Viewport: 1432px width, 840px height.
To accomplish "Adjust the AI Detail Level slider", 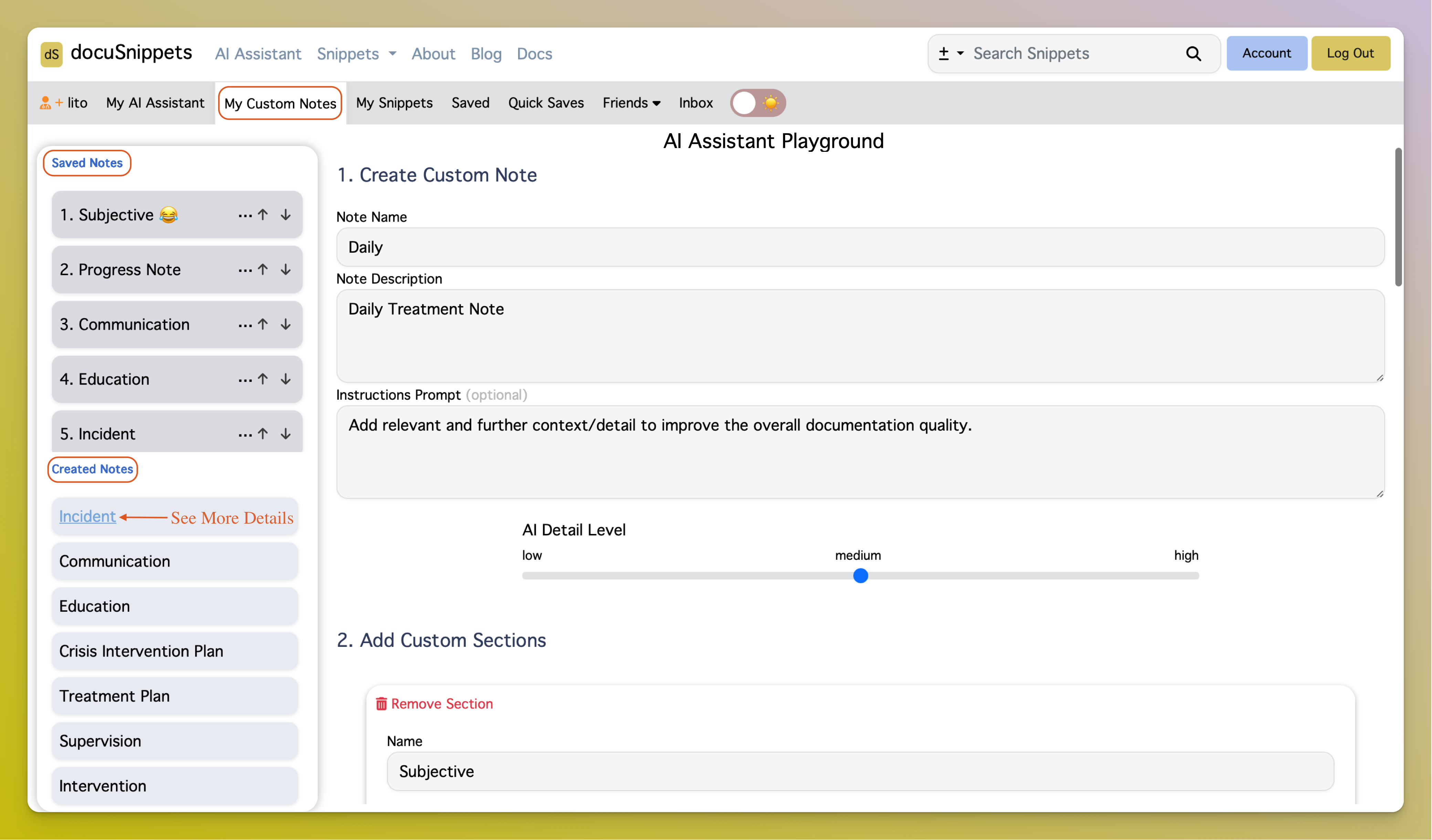I will (x=860, y=576).
